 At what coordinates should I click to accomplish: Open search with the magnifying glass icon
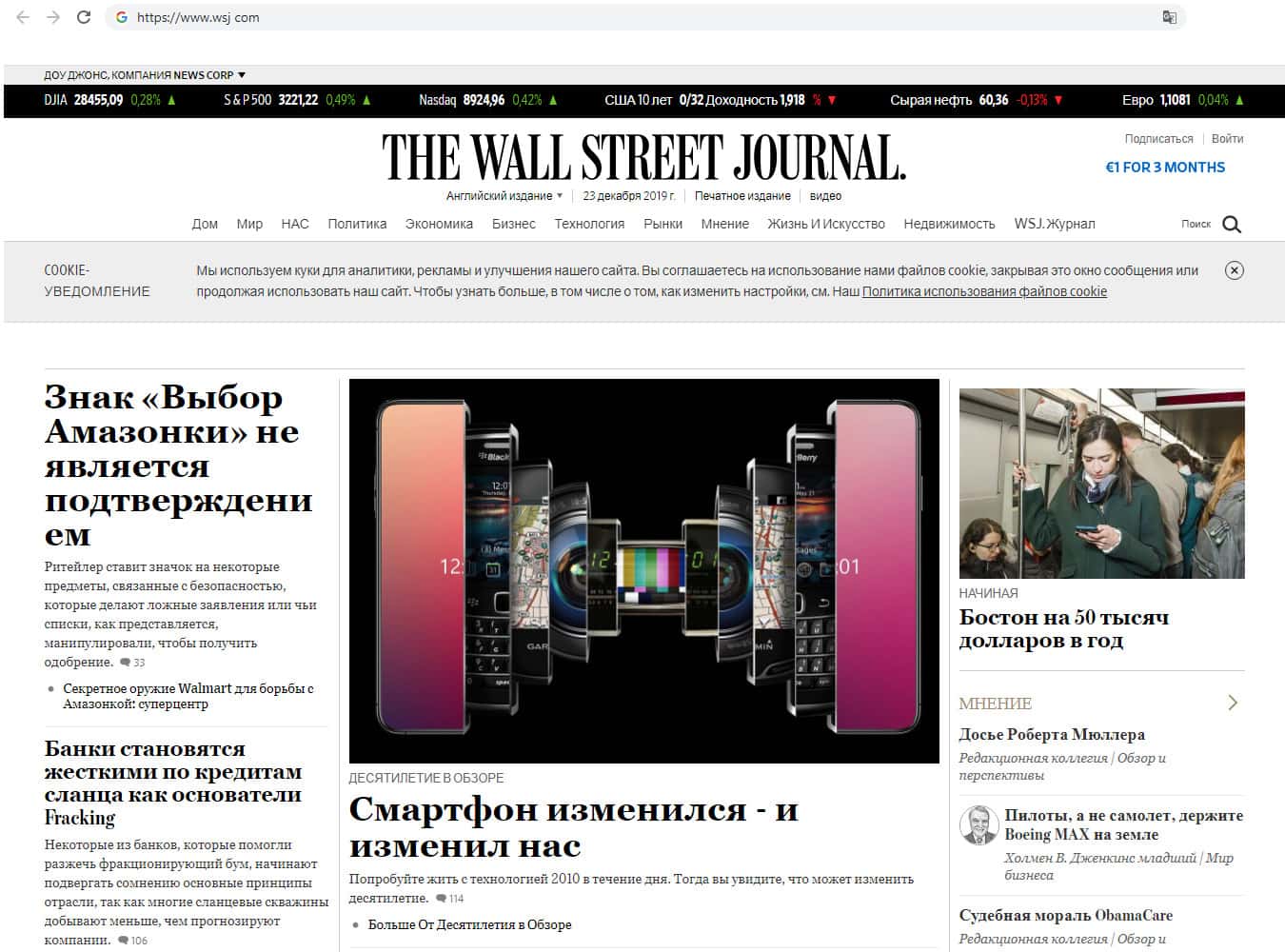click(1232, 225)
